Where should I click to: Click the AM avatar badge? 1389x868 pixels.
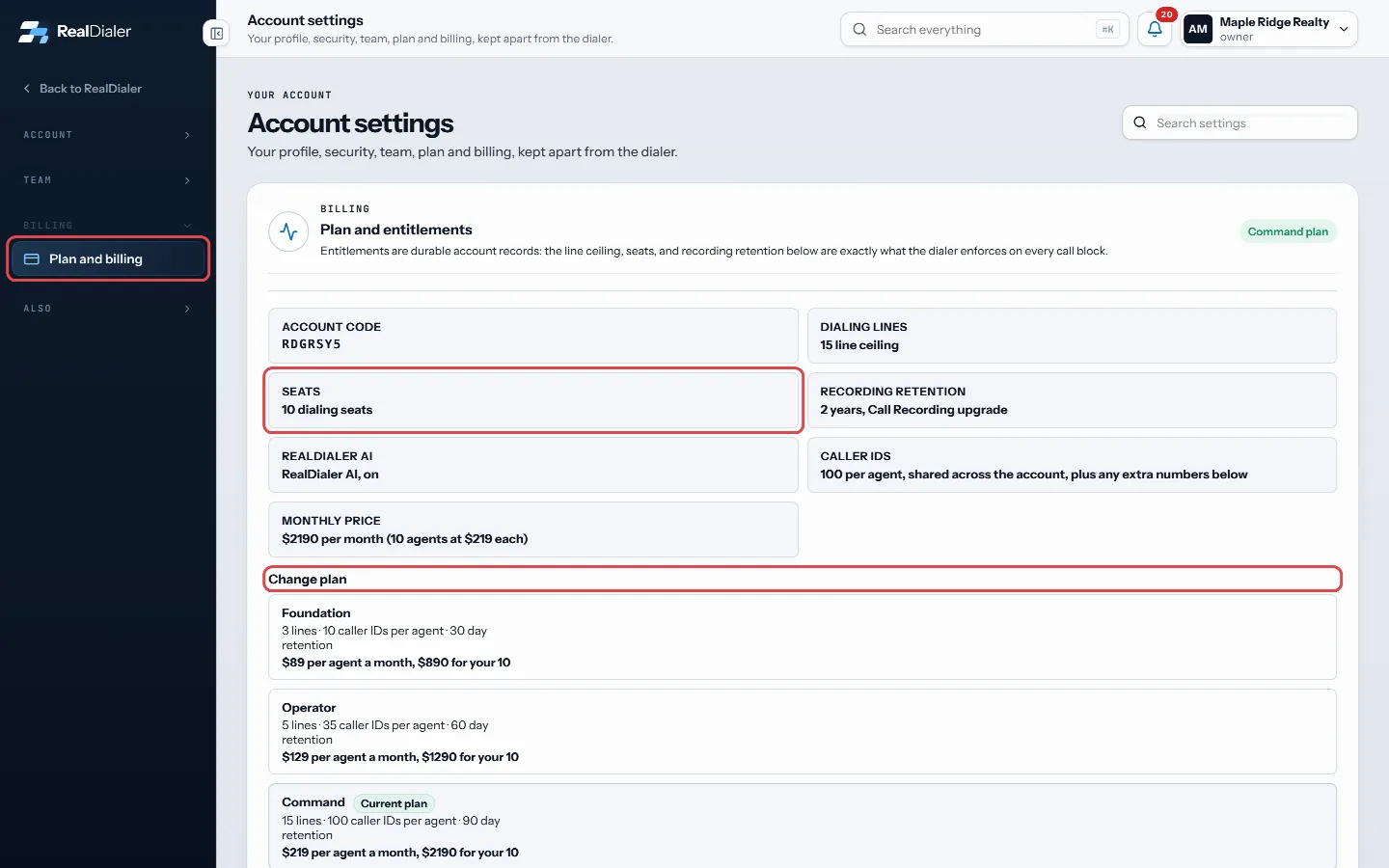click(1198, 29)
